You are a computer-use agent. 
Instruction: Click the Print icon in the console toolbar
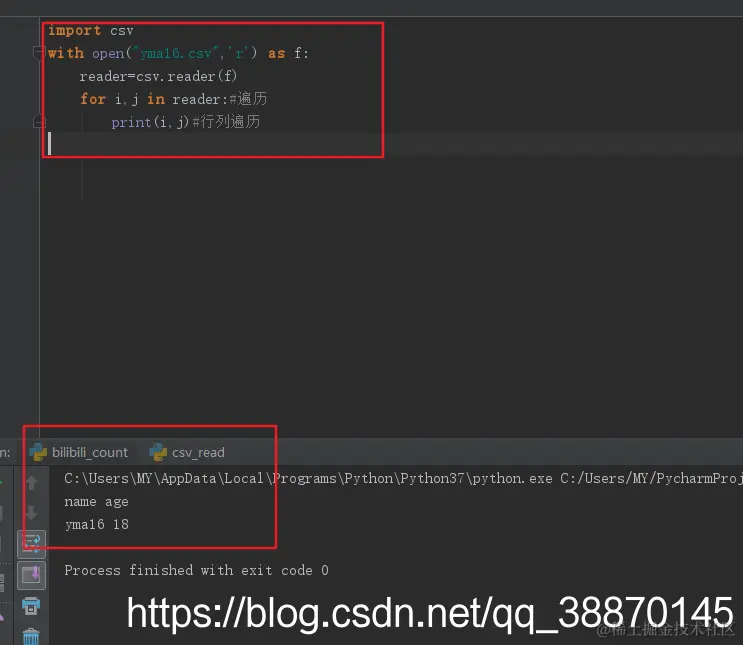(31, 606)
